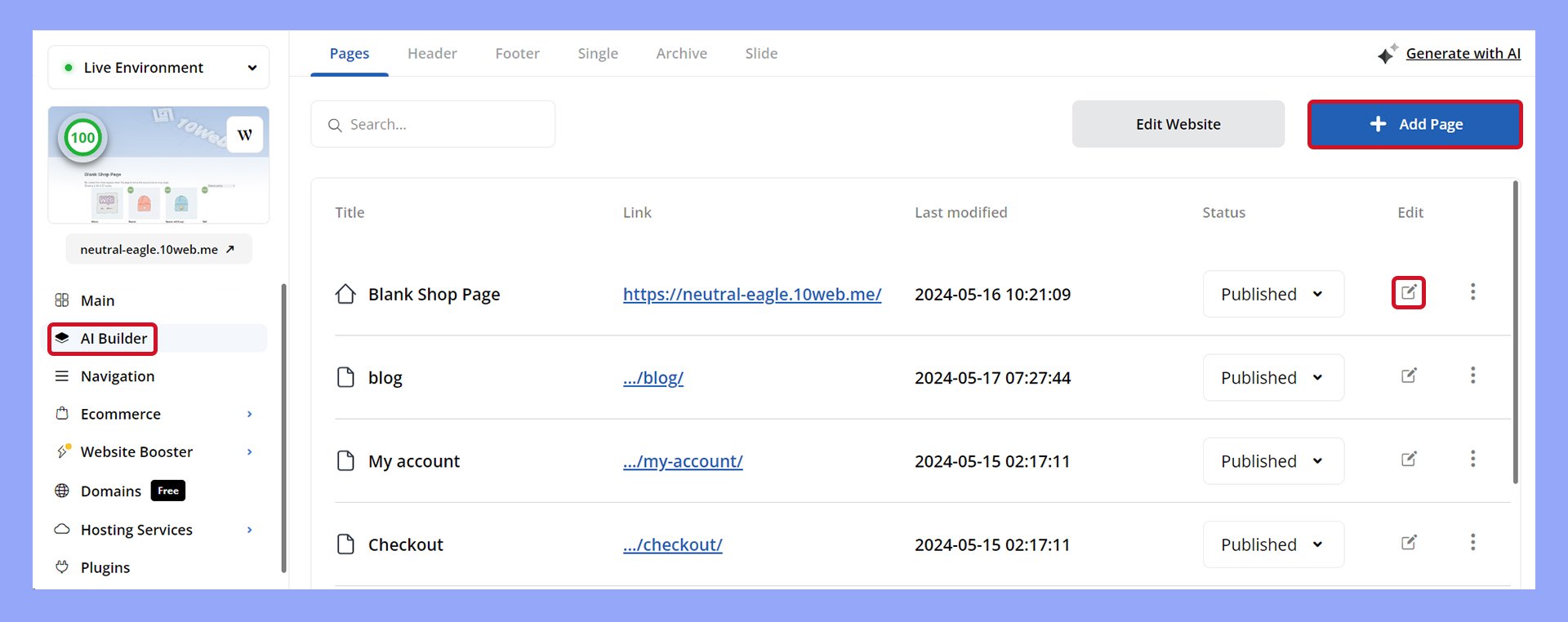This screenshot has width=1568, height=622.
Task: Click the edit icon for Blank Shop Page
Action: pos(1408,292)
